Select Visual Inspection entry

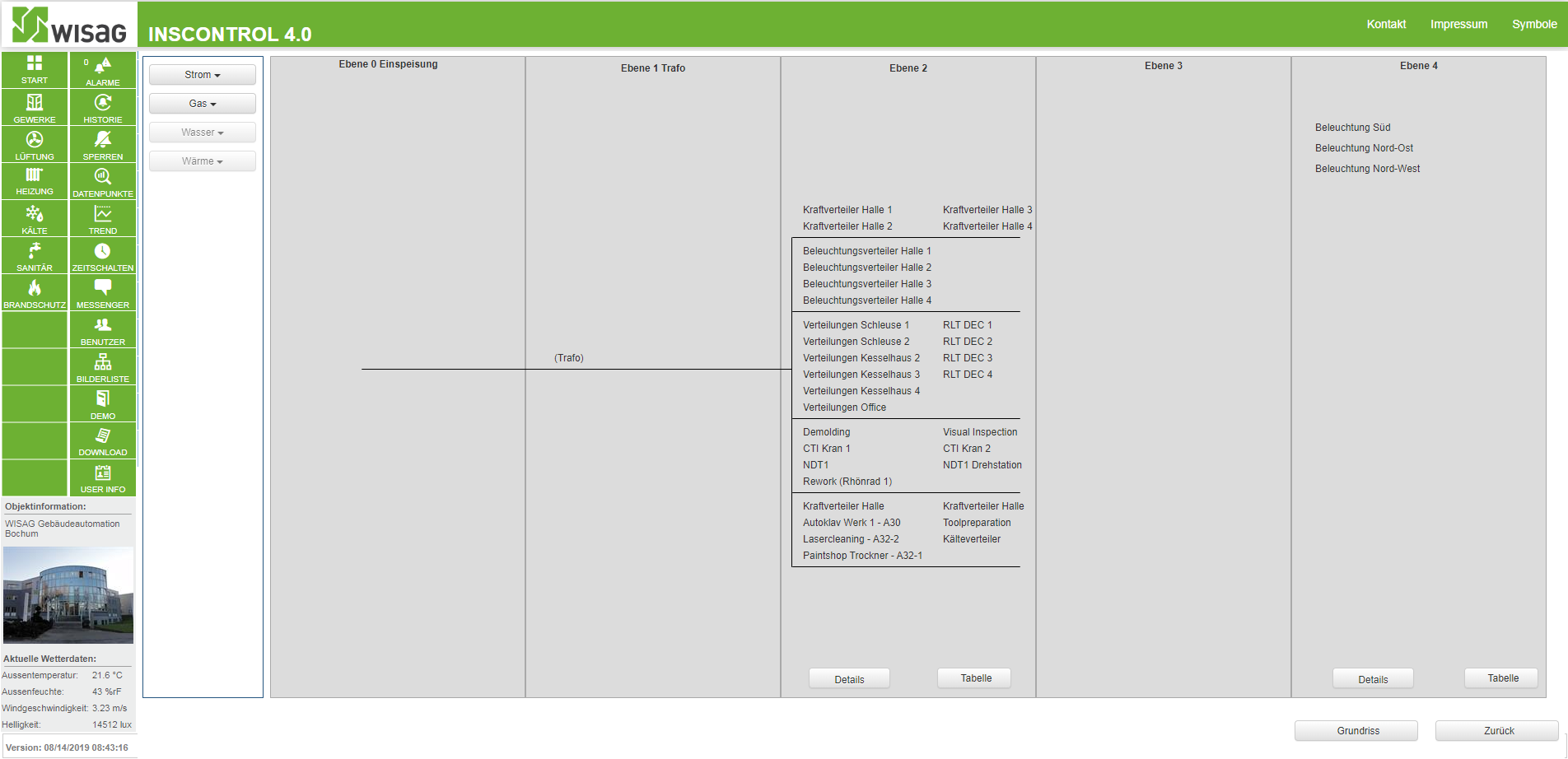pos(980,432)
